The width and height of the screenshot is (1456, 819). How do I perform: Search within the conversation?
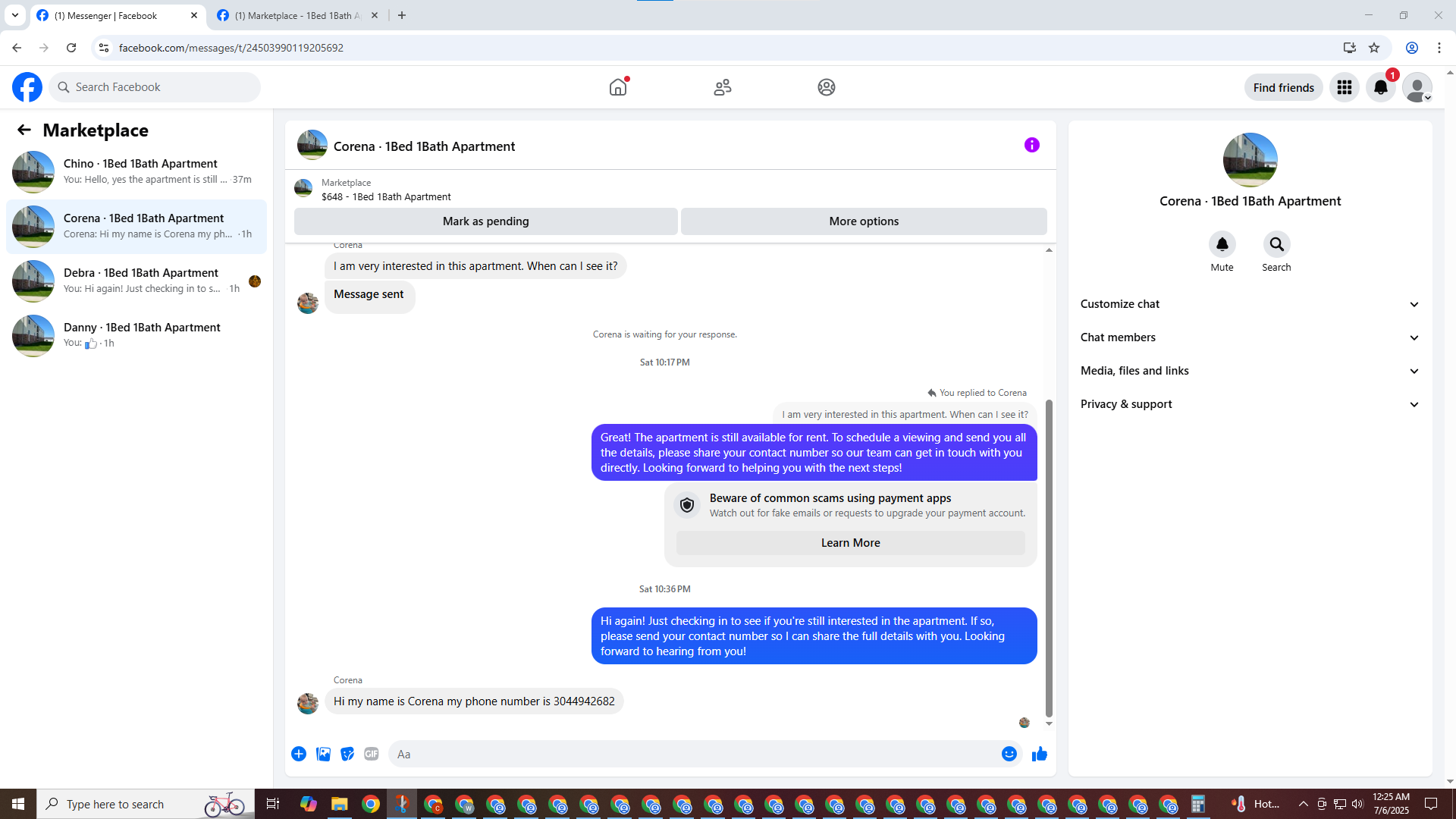tap(1276, 244)
